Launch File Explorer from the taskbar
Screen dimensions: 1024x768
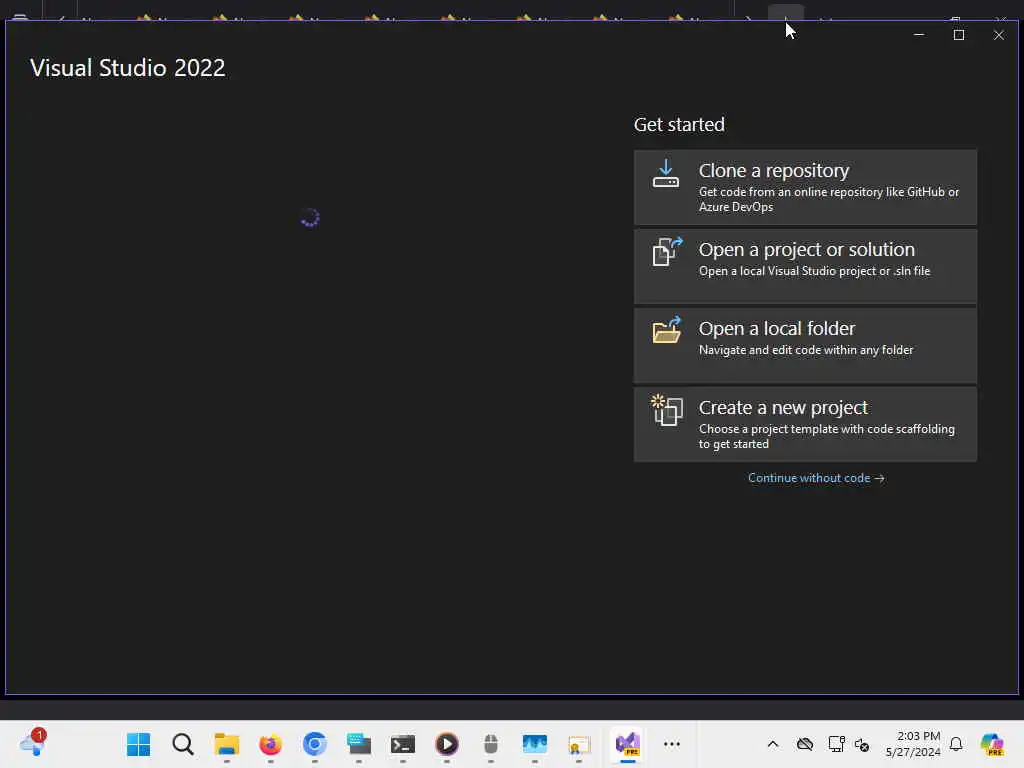tap(227, 744)
